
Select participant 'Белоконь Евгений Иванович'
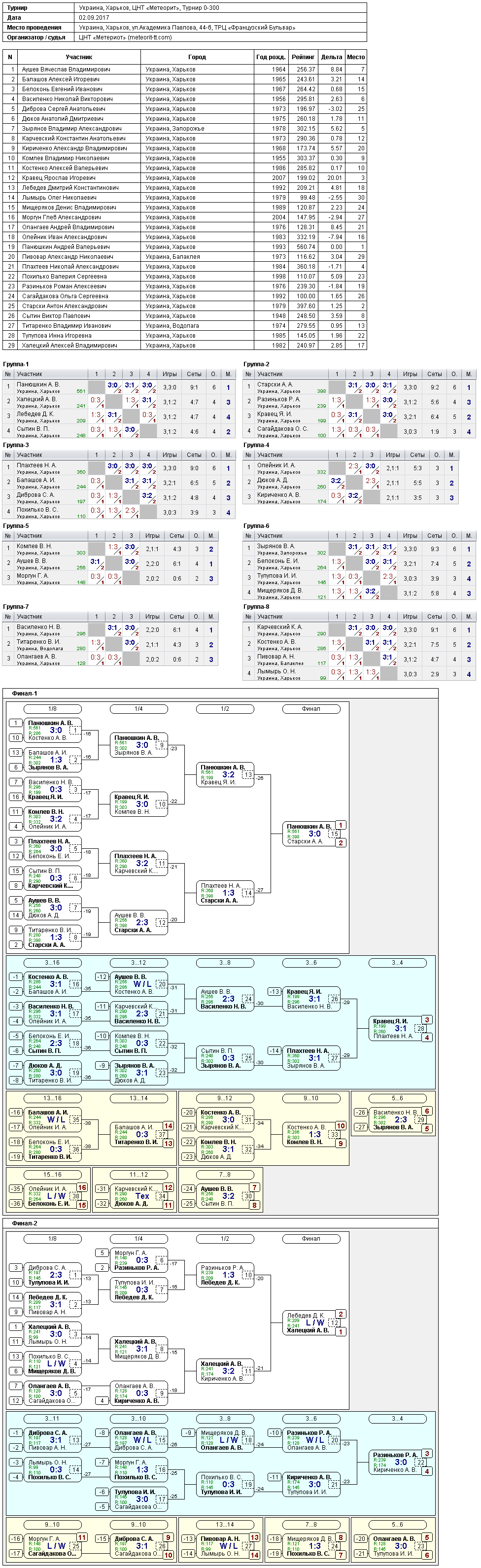coord(62,89)
